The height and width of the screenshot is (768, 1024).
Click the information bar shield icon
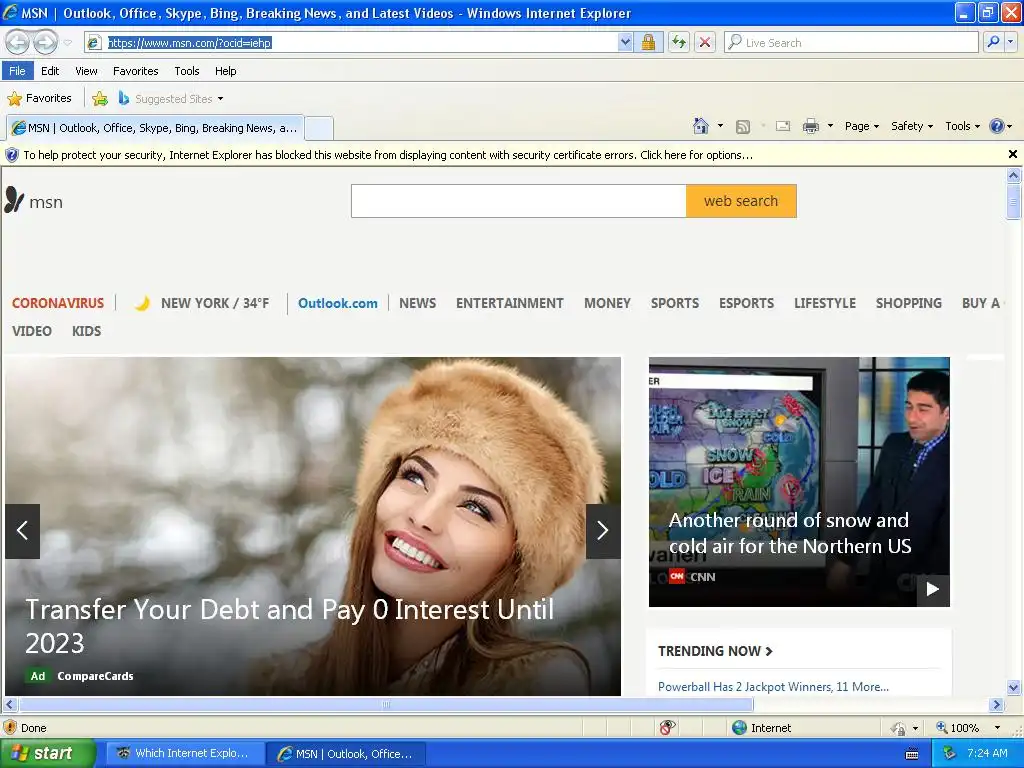12,155
